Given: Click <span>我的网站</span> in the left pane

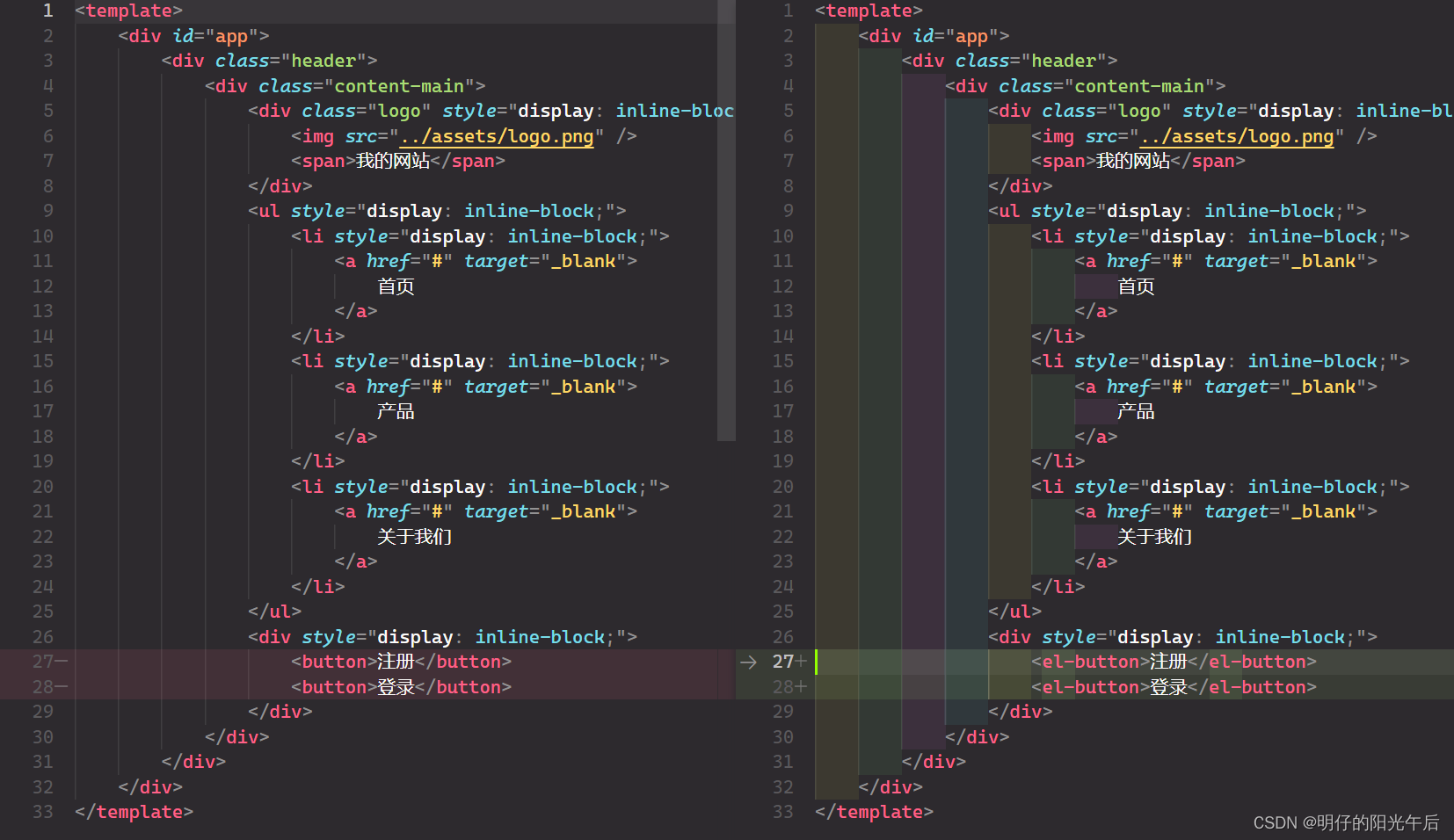Looking at the screenshot, I should (x=398, y=161).
